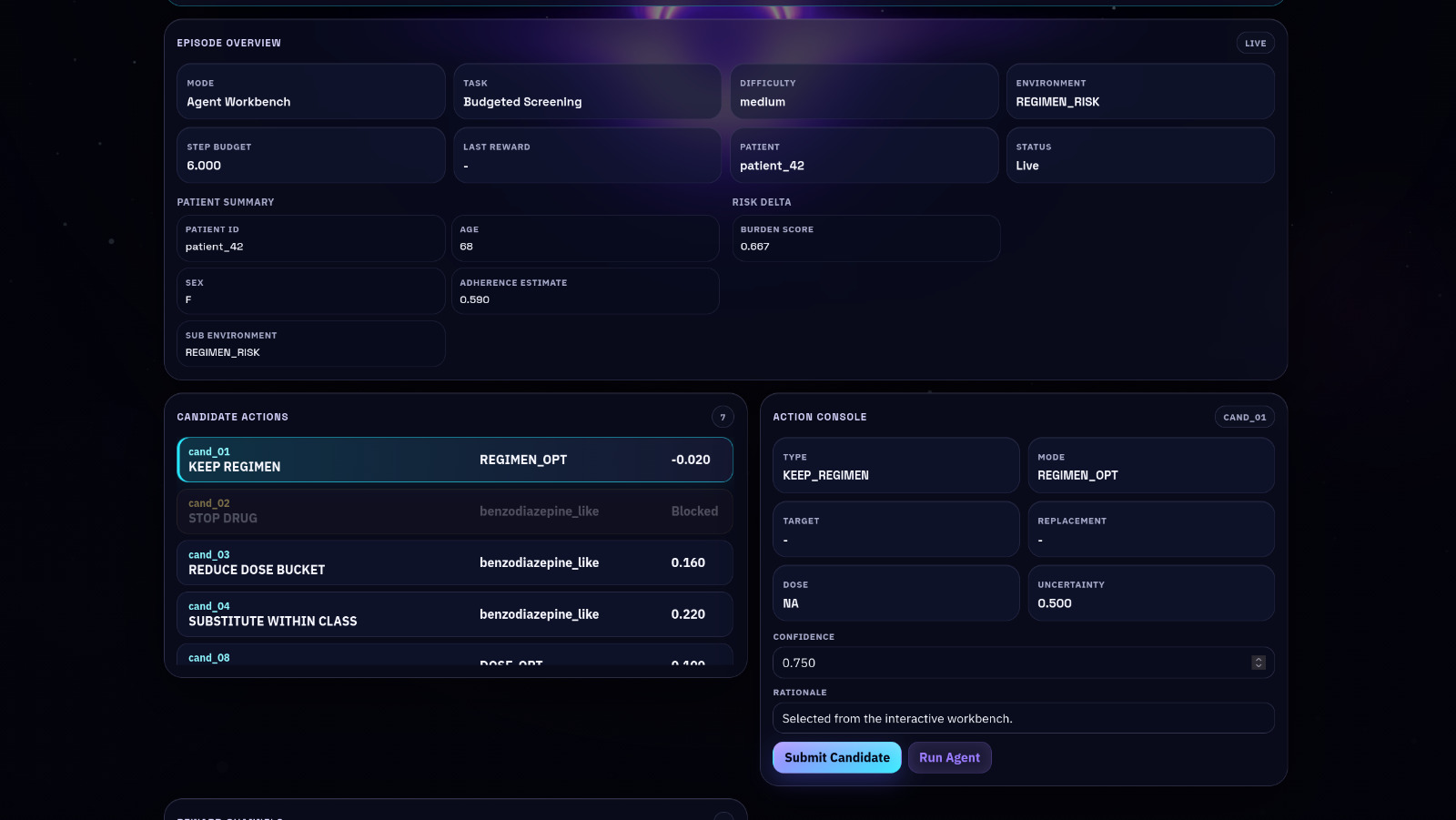Click the Sex F field
The height and width of the screenshot is (820, 1456).
[310, 291]
